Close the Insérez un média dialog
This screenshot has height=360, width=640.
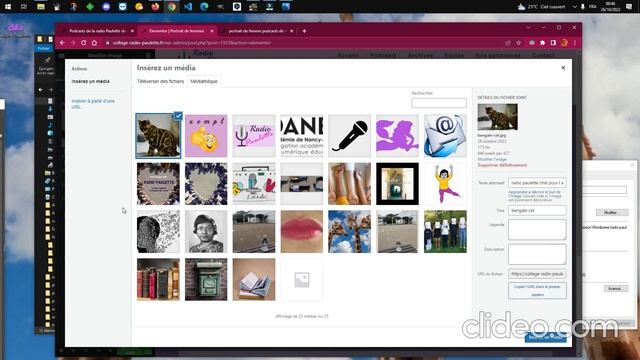click(x=563, y=68)
